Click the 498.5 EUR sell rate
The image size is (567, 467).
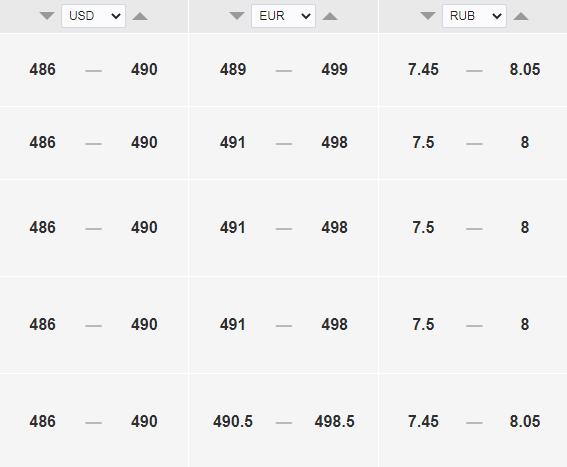pyautogui.click(x=334, y=421)
